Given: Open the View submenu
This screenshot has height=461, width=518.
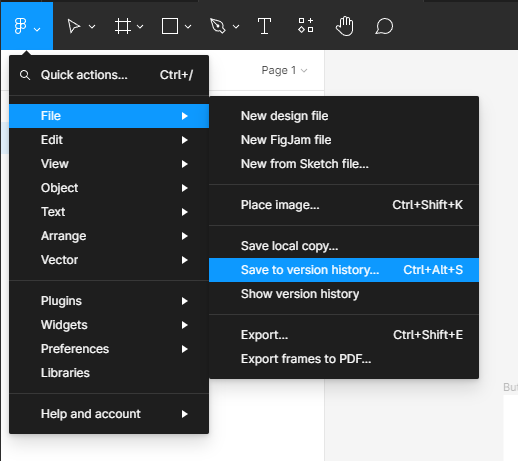Looking at the screenshot, I should [109, 164].
